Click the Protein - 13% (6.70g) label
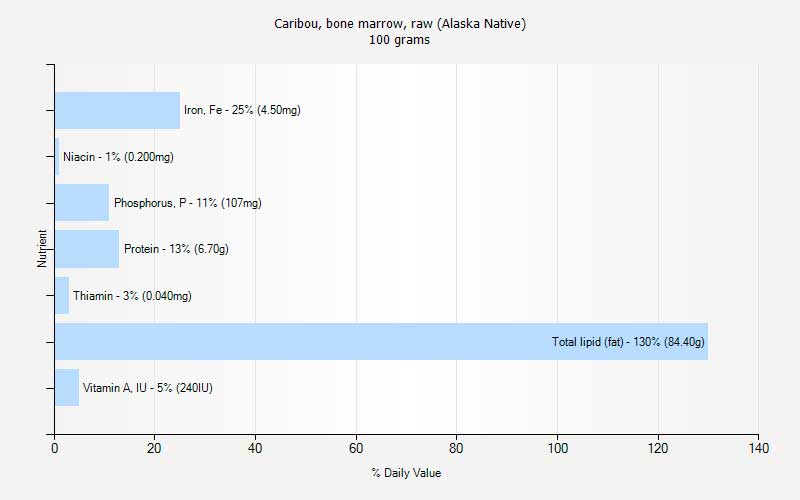The width and height of the screenshot is (800, 500). pyautogui.click(x=177, y=249)
